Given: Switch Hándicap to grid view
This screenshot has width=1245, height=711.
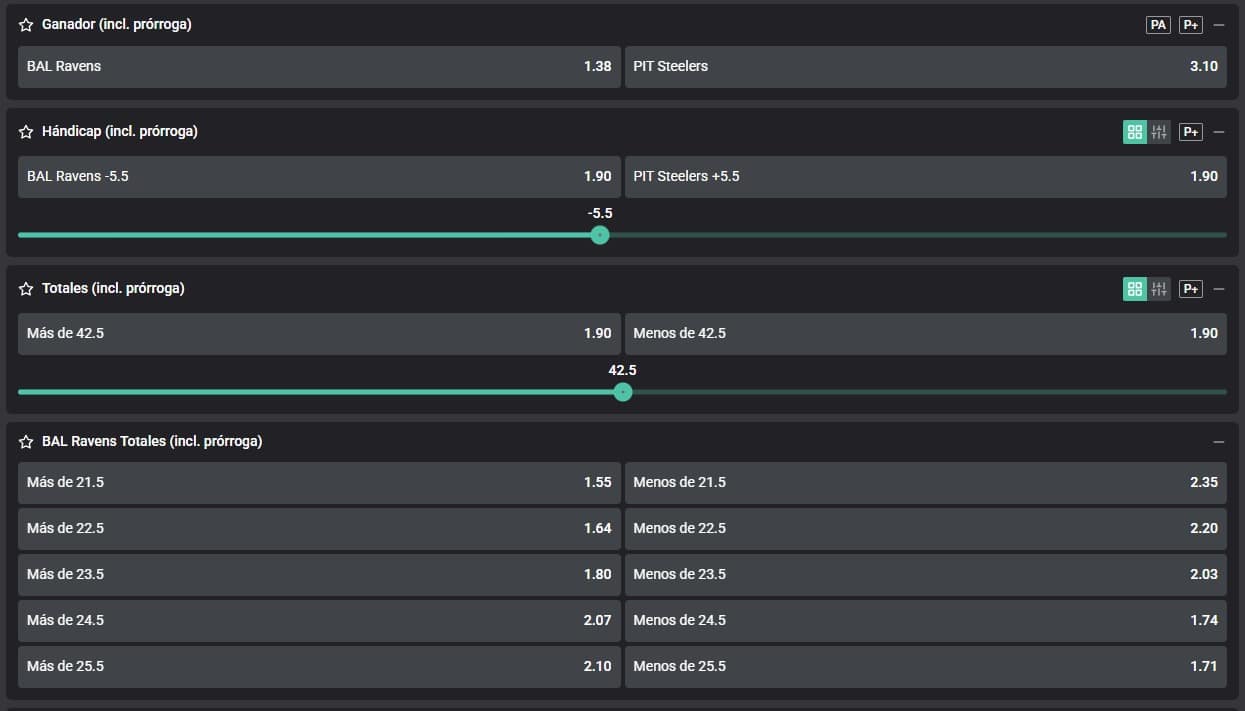Looking at the screenshot, I should click(1135, 132).
